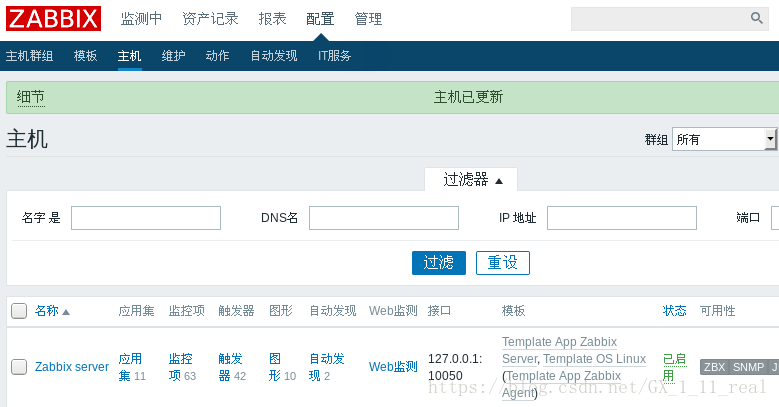Open Template App Zabbix Server link
Image resolution: width=779 pixels, height=407 pixels.
tap(559, 350)
